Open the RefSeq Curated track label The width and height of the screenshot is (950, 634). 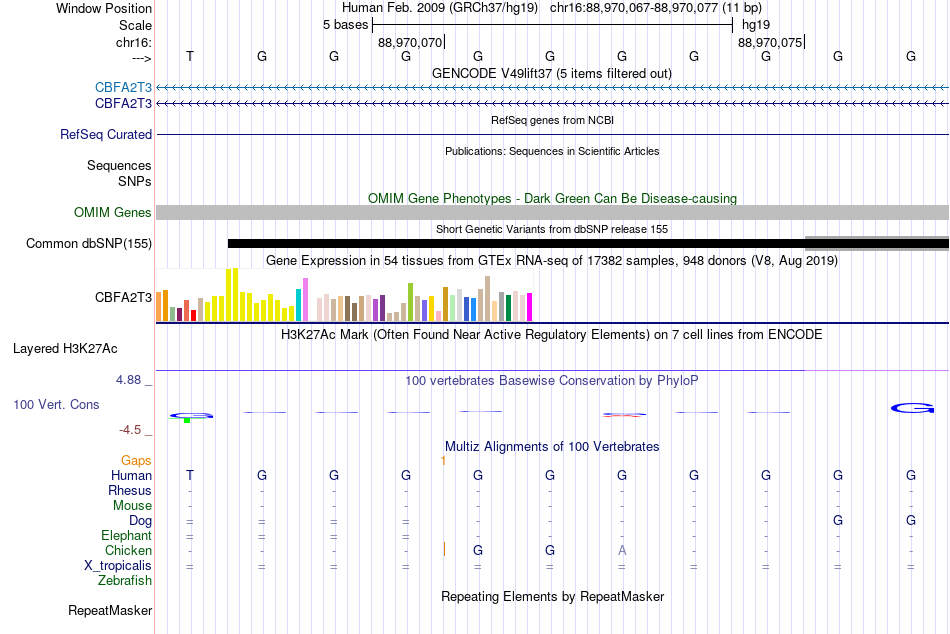(x=106, y=135)
